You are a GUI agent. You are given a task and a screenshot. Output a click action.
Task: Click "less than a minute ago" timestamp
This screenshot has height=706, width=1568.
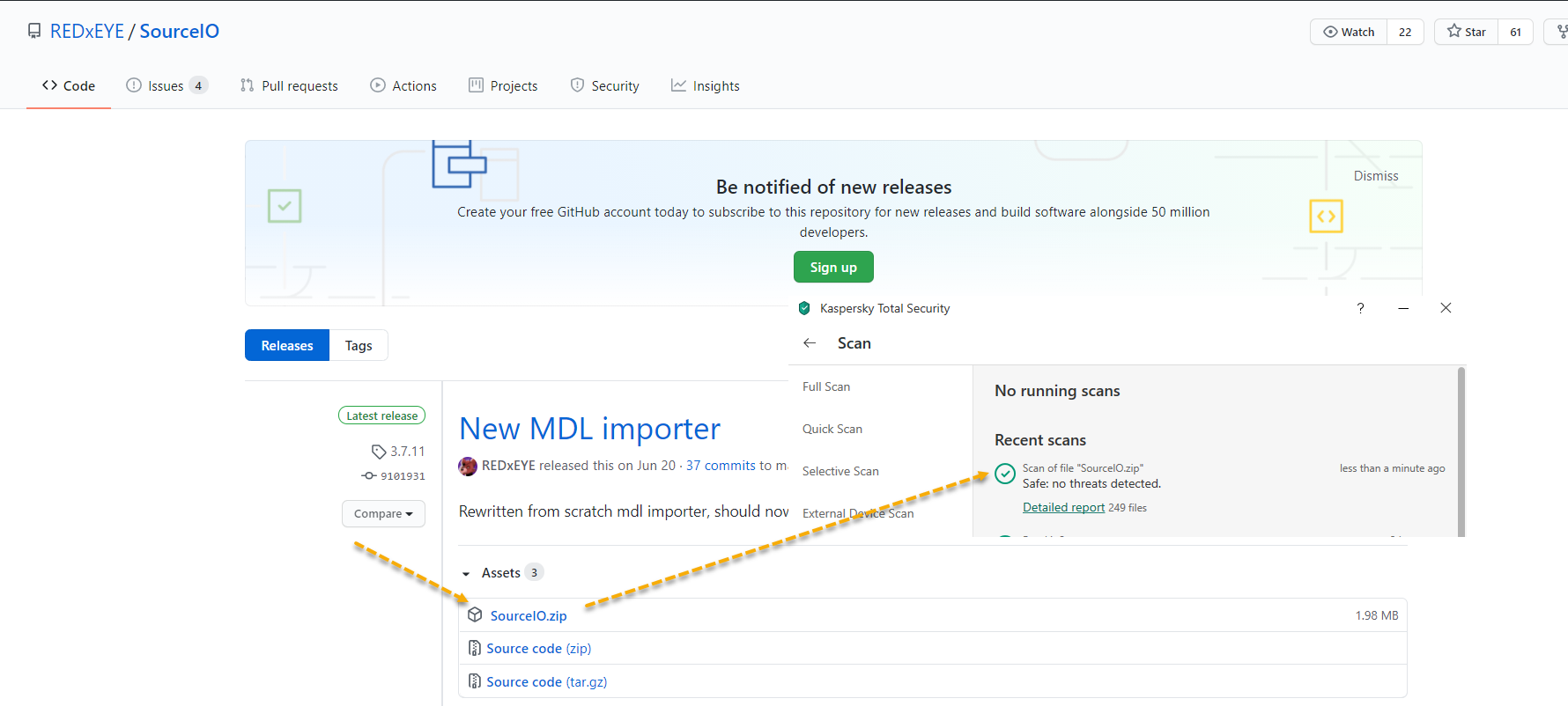click(x=1393, y=468)
